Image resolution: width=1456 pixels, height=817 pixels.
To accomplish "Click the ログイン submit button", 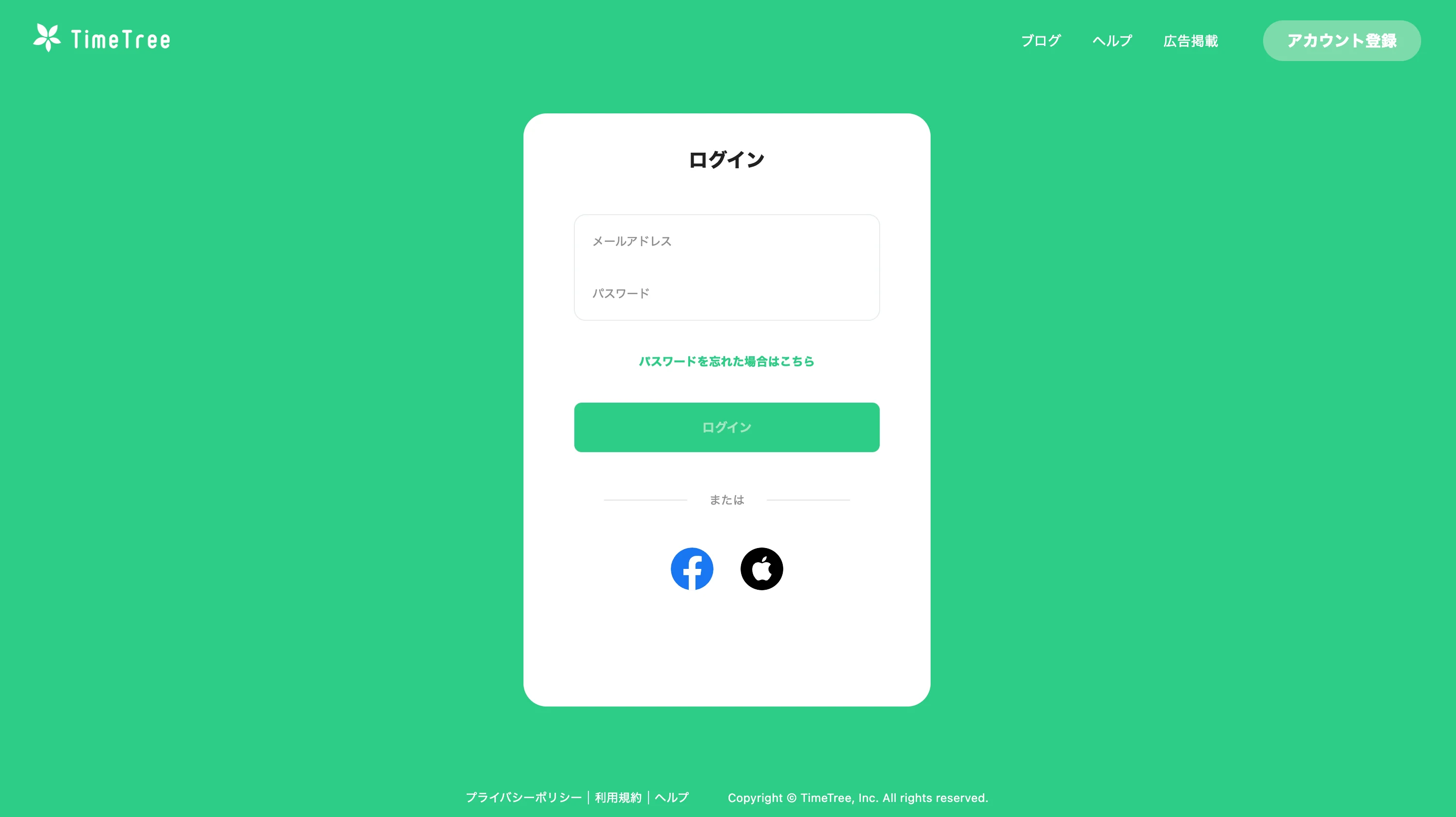I will 727,427.
